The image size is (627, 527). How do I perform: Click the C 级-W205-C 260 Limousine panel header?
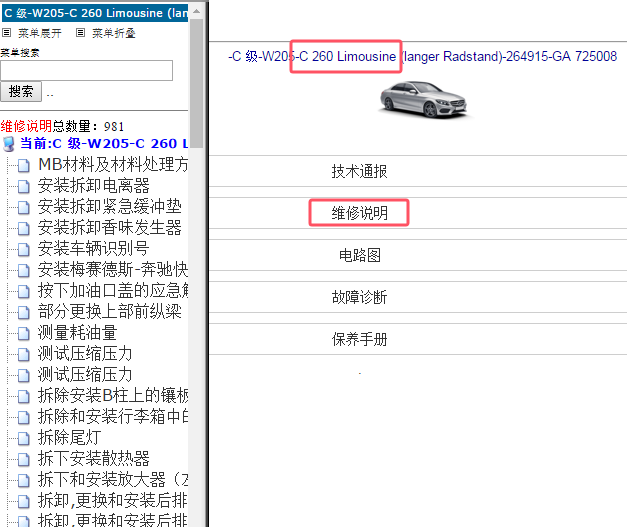(x=95, y=13)
